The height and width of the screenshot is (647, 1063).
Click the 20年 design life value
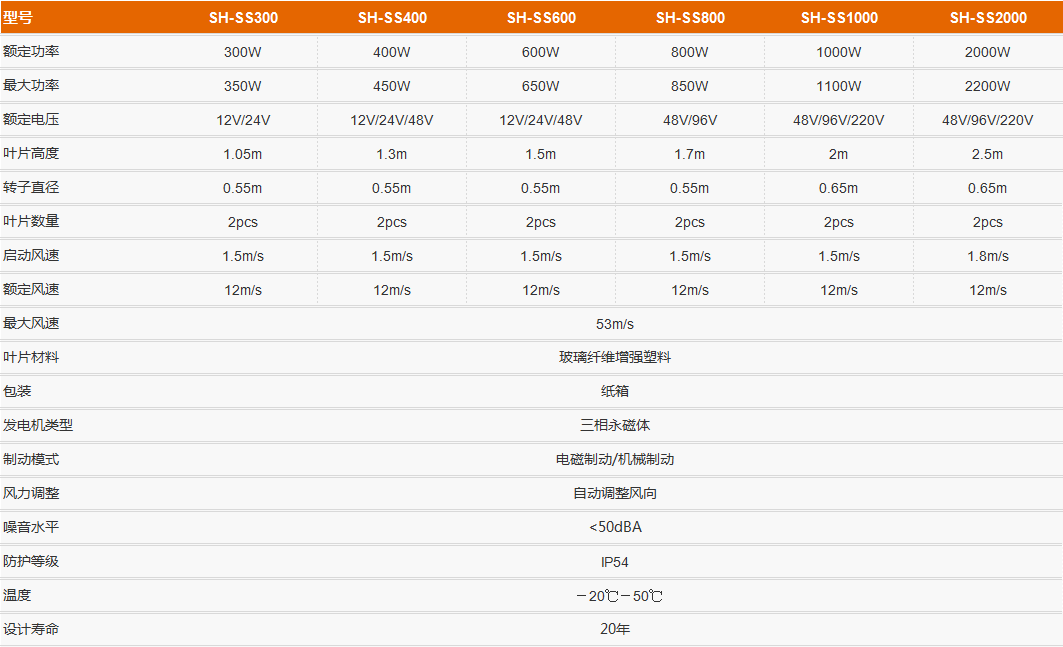coord(615,630)
